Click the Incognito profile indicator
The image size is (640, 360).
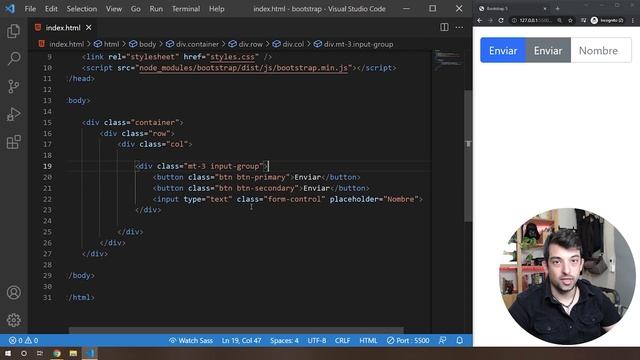[x=607, y=20]
